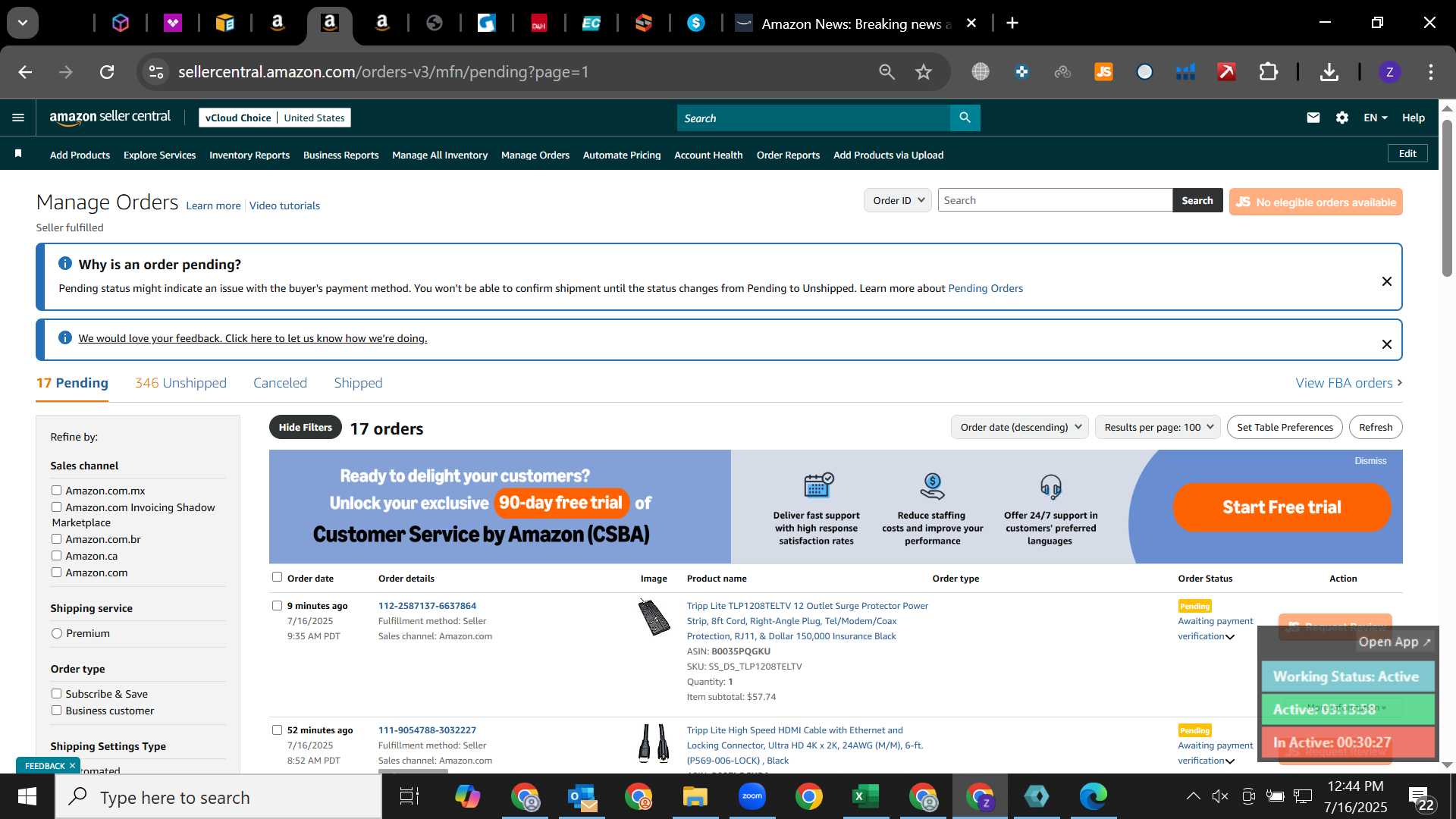The width and height of the screenshot is (1456, 819).
Task: Open a new browser tab
Action: point(1012,23)
